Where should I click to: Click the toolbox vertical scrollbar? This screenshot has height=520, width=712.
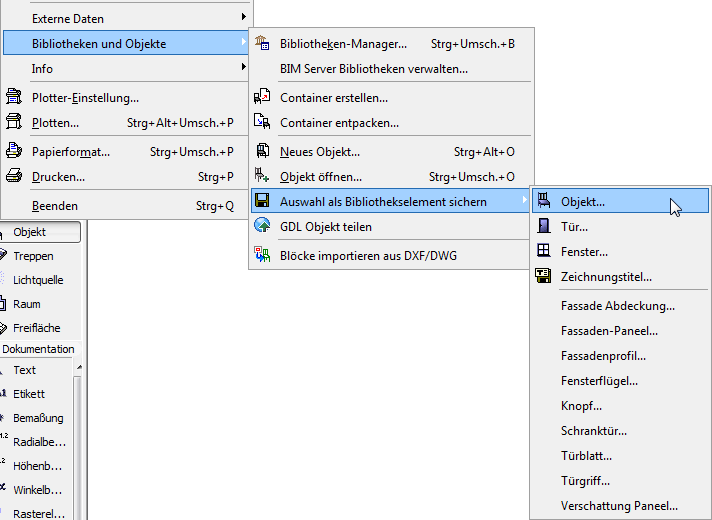[79, 440]
